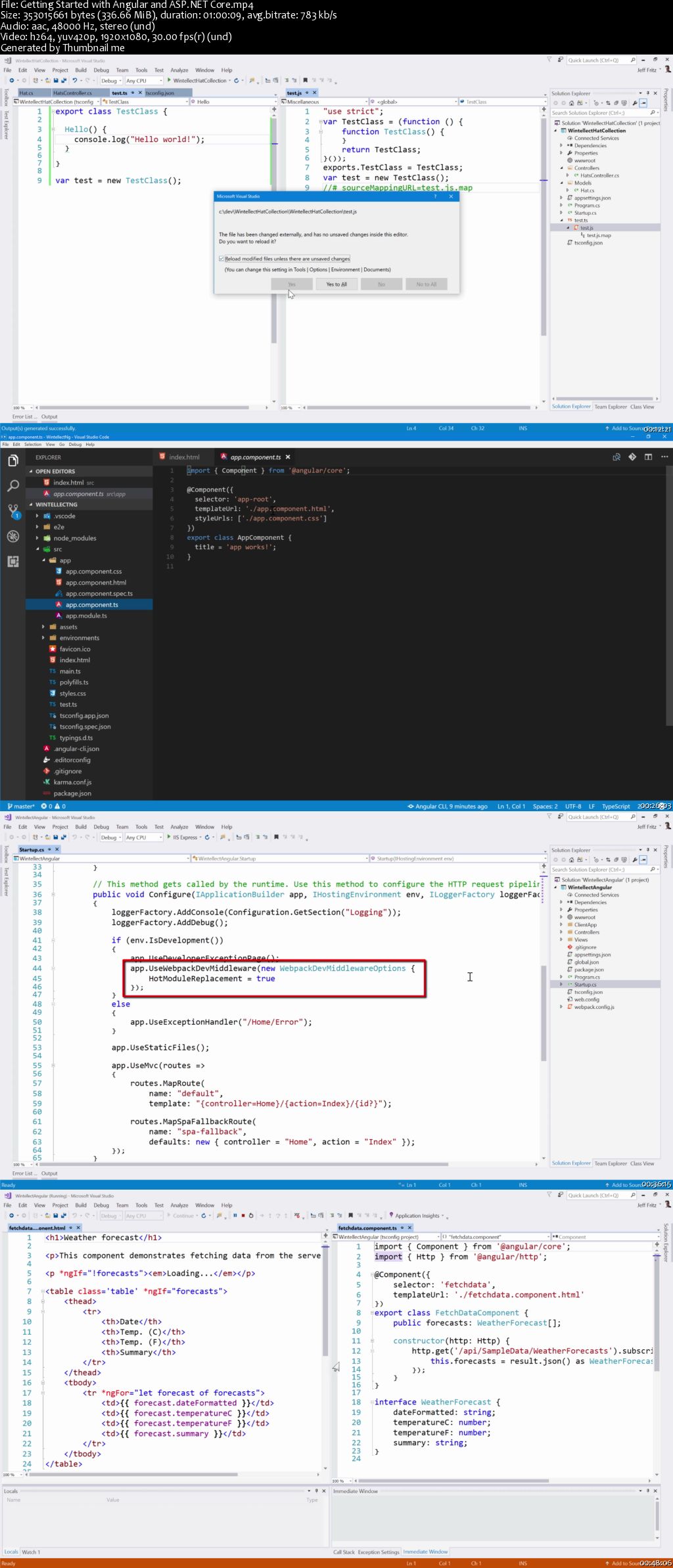Click feedback icon in WintellectHatCollection title bar

(560, 60)
